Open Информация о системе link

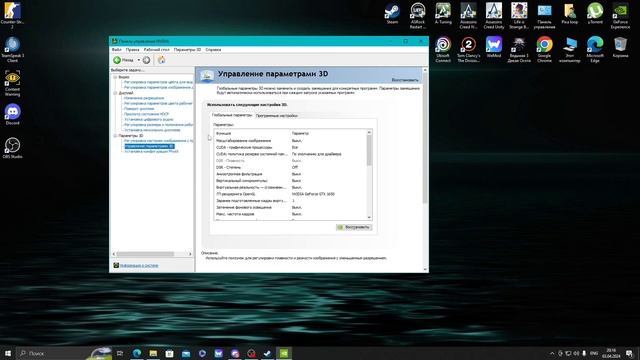(139, 266)
